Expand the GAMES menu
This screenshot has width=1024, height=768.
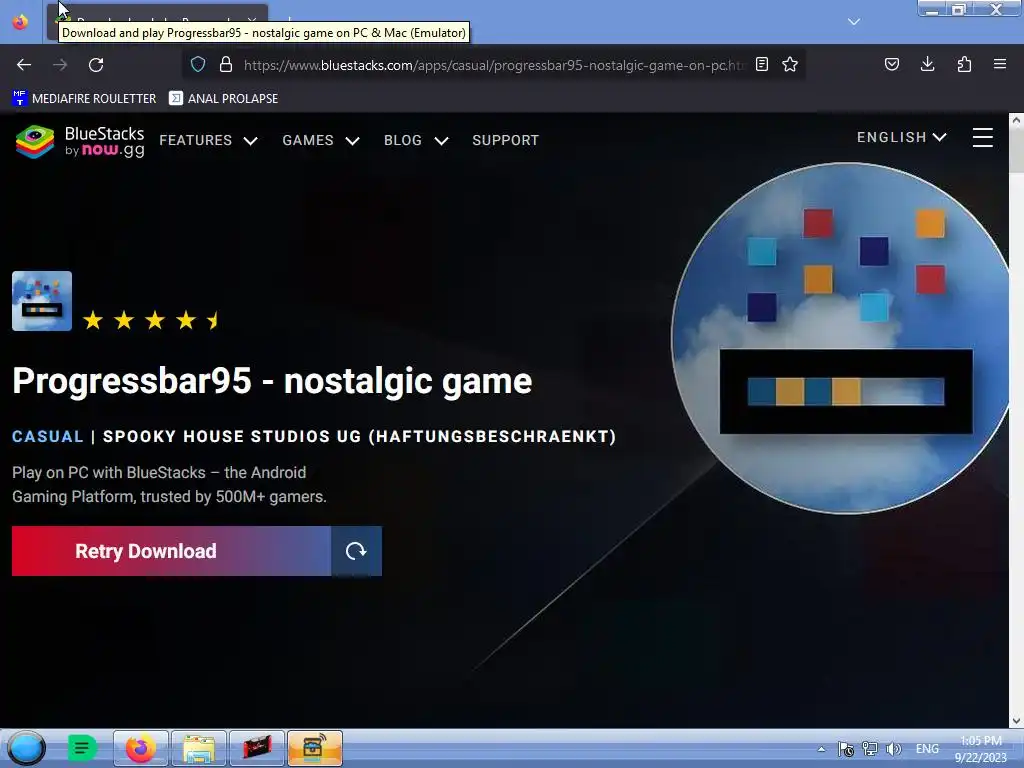321,140
